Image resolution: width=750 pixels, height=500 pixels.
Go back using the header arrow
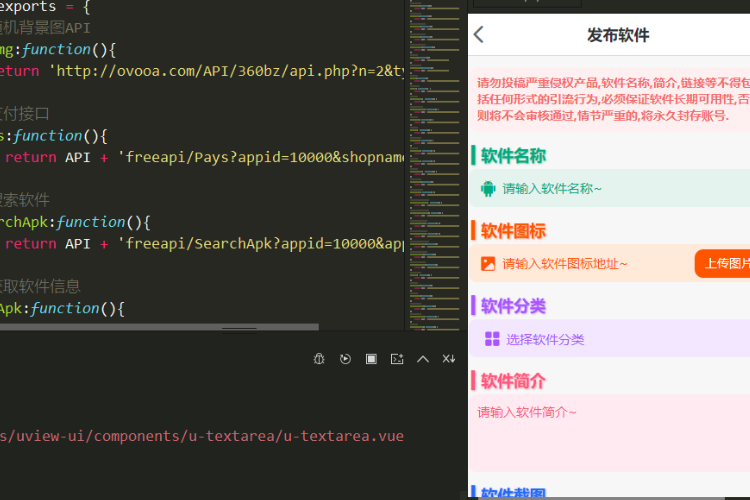(479, 35)
